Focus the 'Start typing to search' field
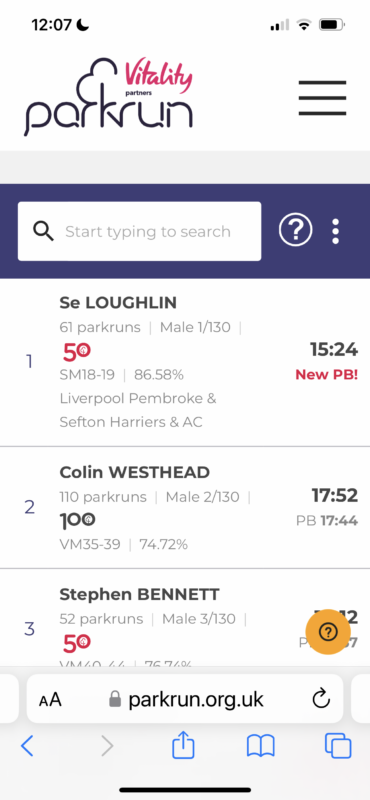 pyautogui.click(x=139, y=232)
